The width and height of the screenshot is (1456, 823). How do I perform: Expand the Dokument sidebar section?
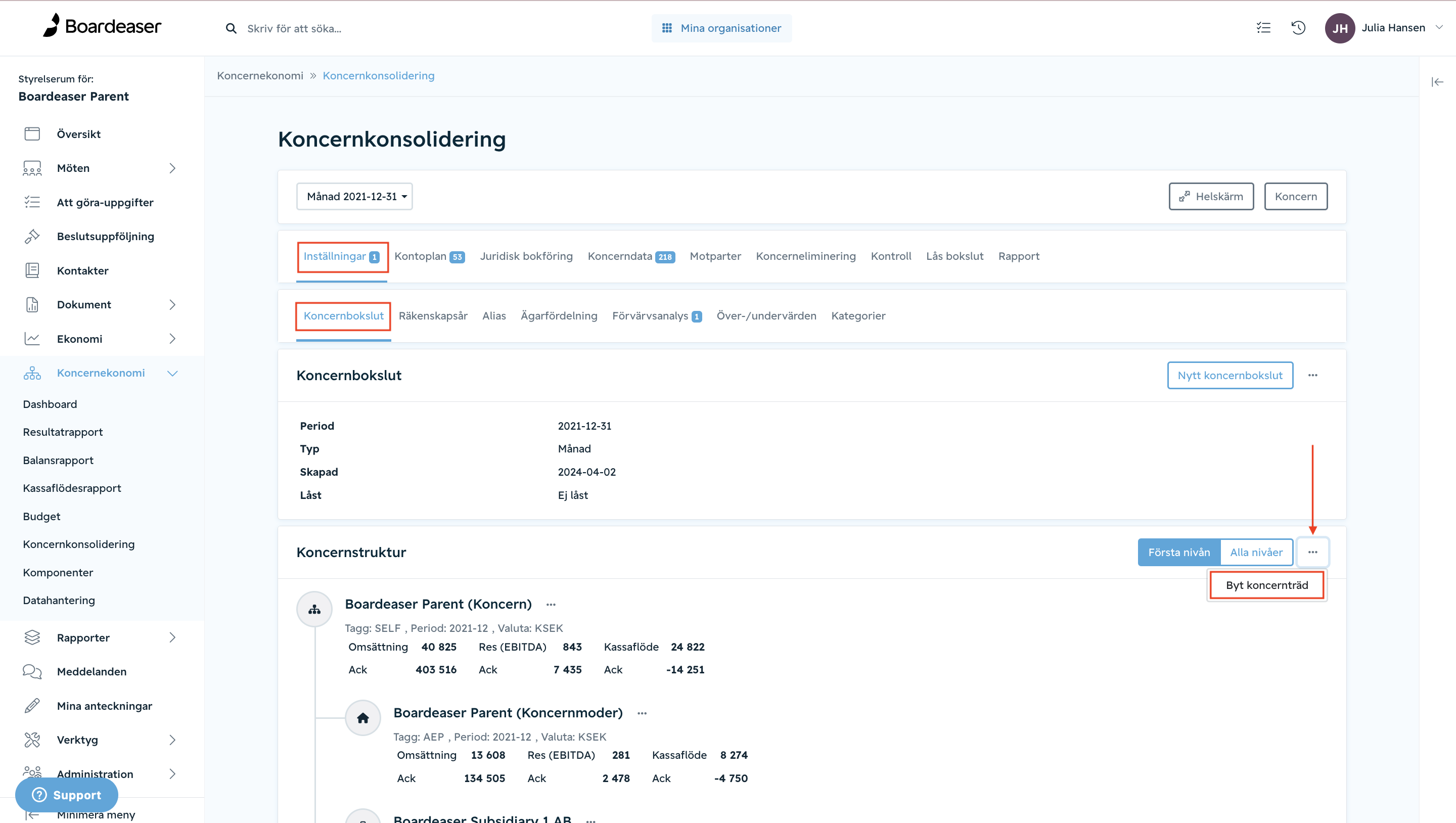(x=172, y=305)
